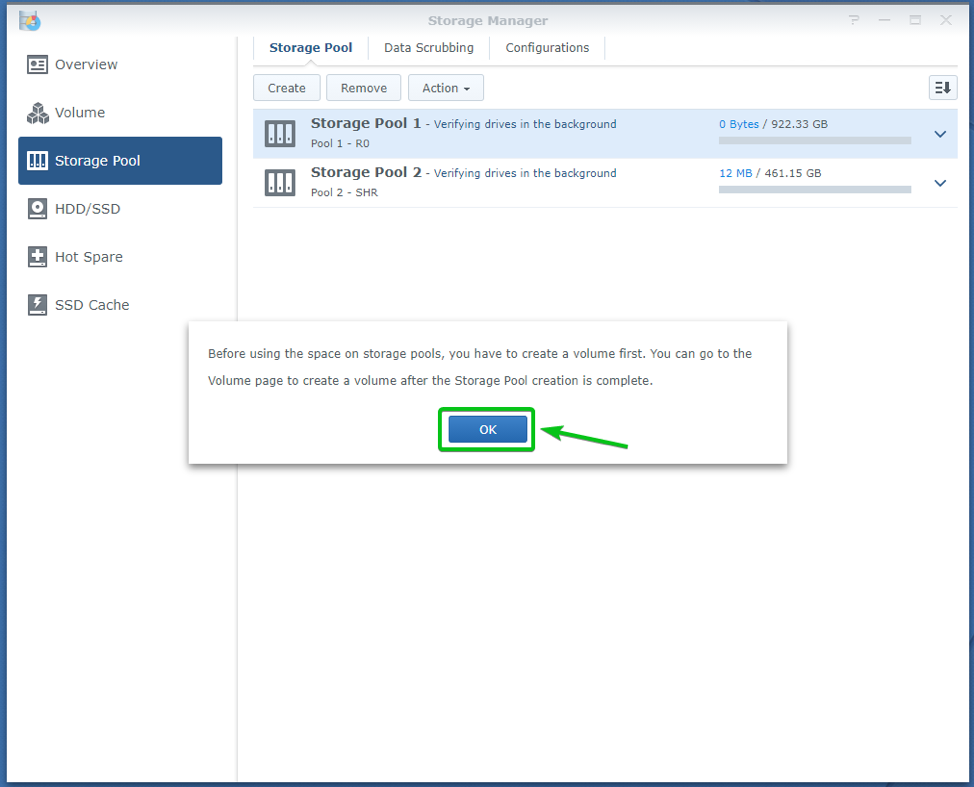
Task: Click the 'Pool 2 - SHR' label
Action: (x=344, y=193)
